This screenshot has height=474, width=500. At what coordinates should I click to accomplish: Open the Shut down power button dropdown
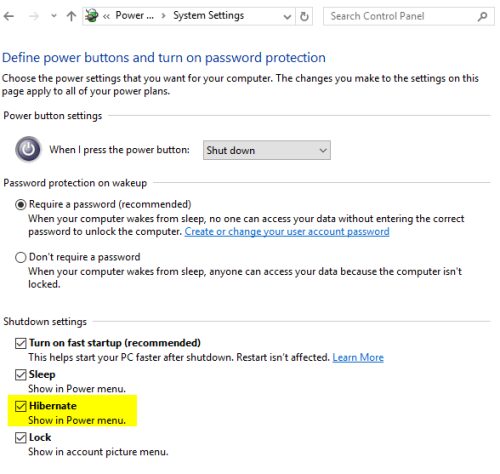tap(267, 150)
